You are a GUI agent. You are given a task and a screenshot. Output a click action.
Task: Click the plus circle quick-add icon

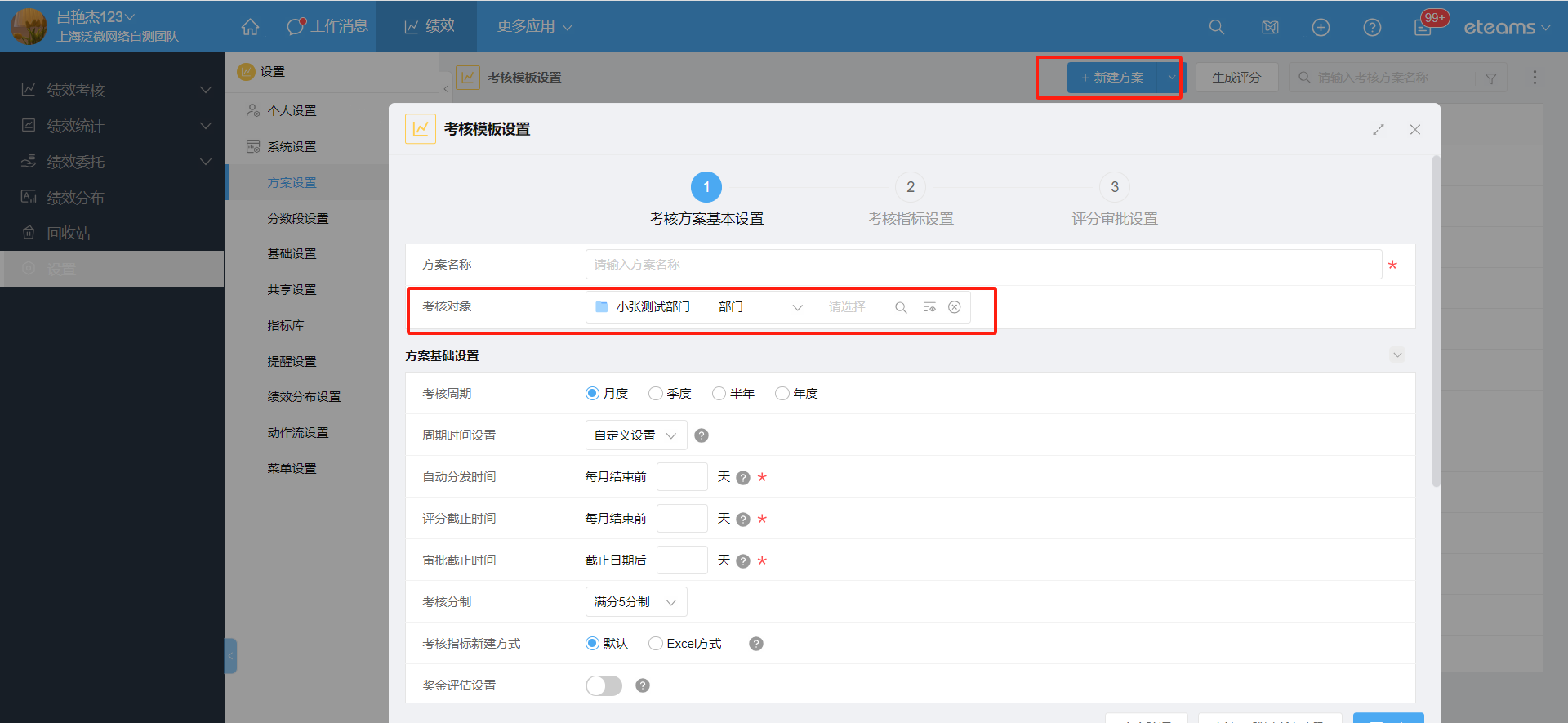(1321, 27)
